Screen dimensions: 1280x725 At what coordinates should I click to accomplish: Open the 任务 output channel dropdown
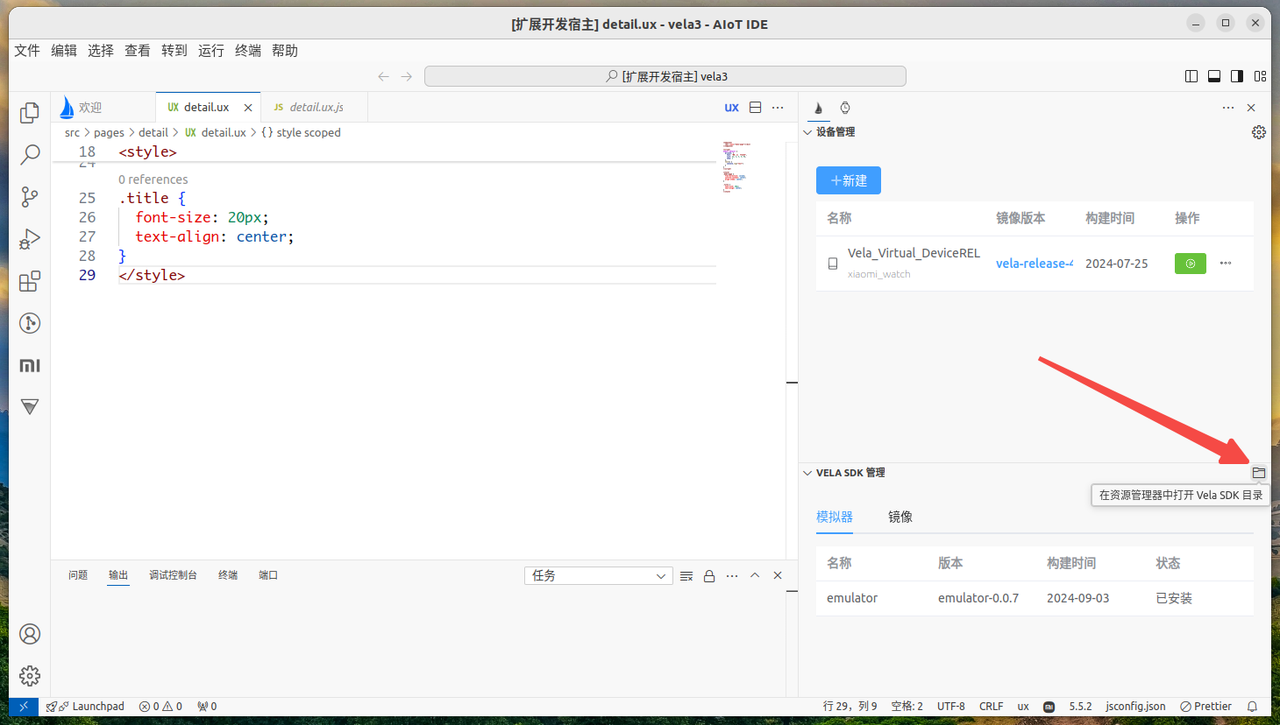point(598,576)
